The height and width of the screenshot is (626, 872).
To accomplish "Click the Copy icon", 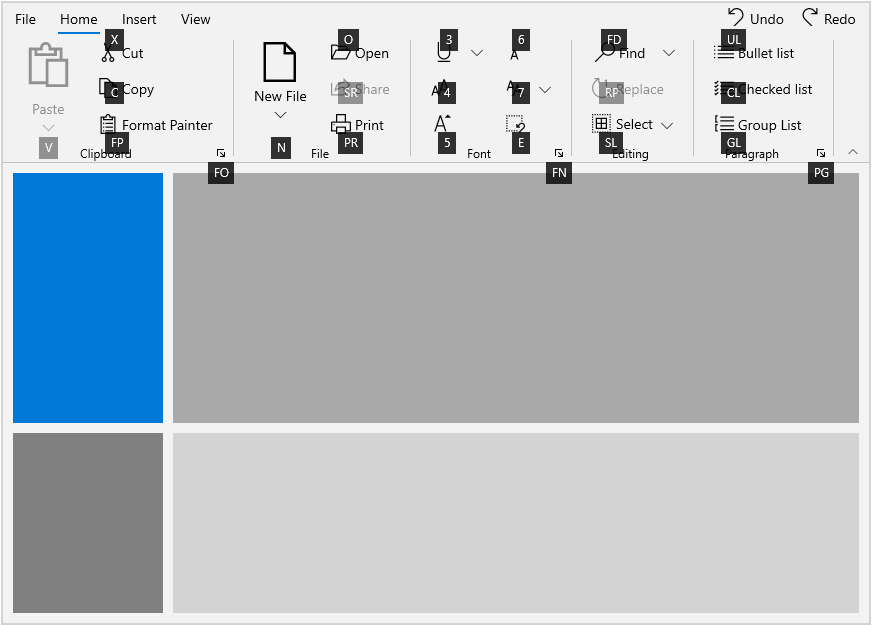I will [133, 89].
